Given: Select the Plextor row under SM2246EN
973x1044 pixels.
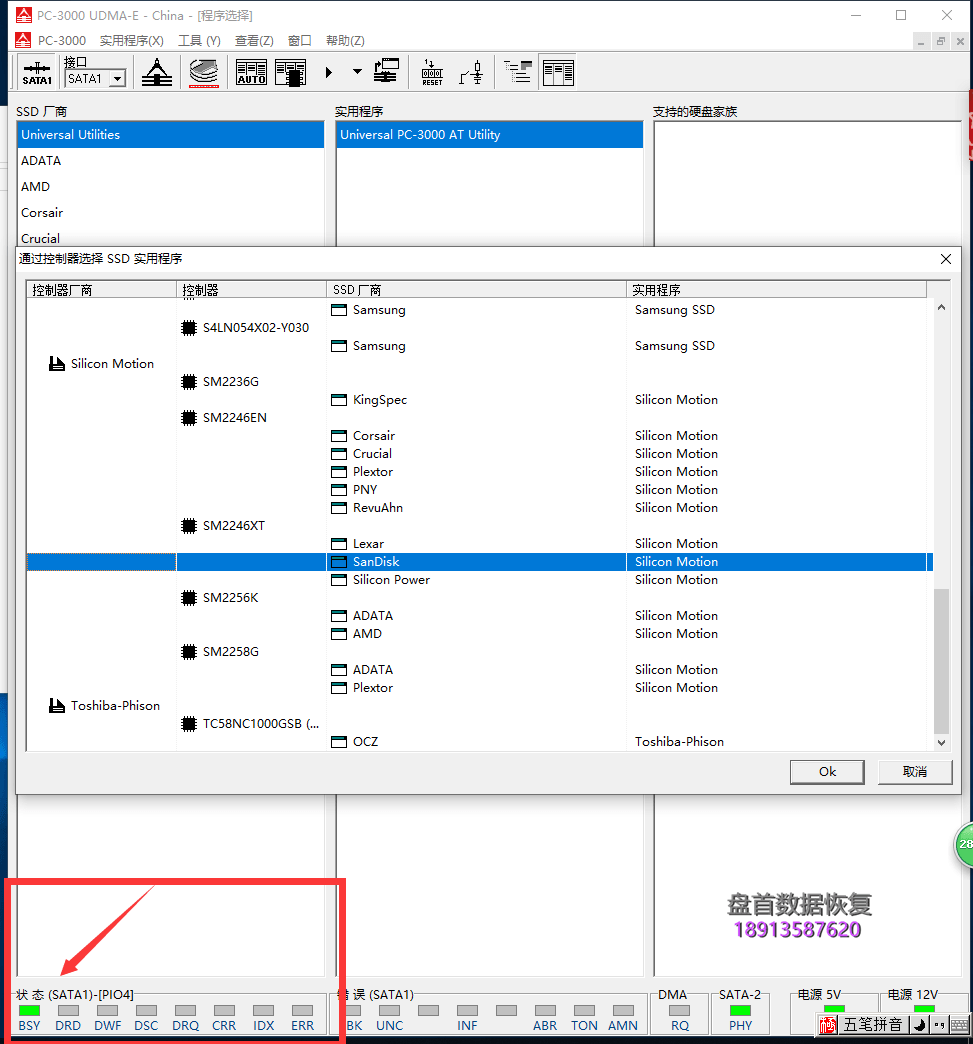Looking at the screenshot, I should [x=480, y=471].
